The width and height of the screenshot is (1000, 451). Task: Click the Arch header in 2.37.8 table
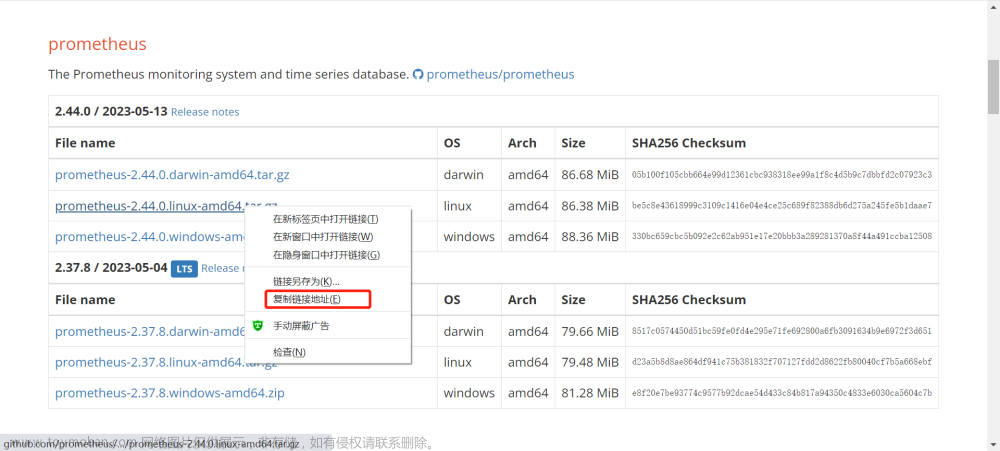[522, 300]
